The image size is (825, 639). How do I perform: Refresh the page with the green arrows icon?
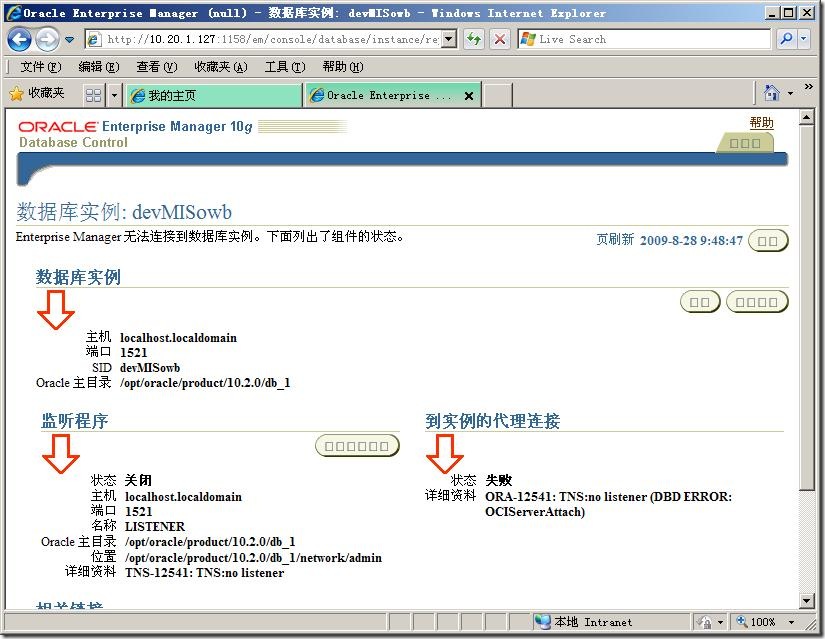(x=474, y=39)
